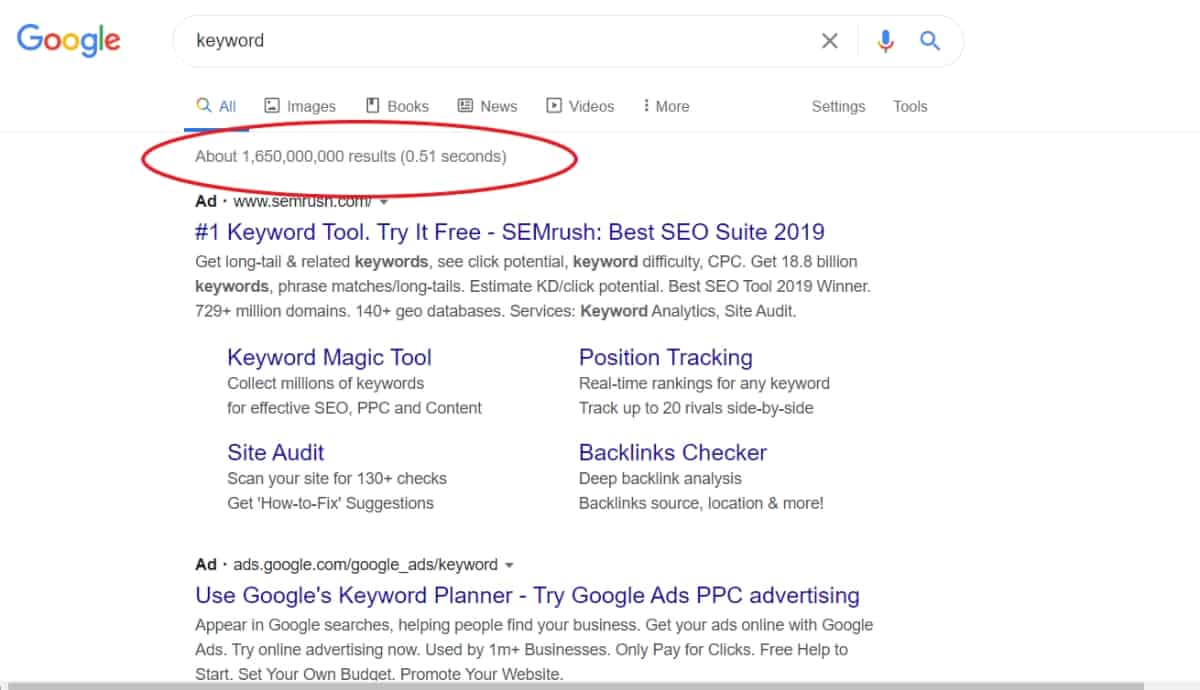The width and height of the screenshot is (1200, 690).
Task: Click 'Real-time rankings for any keyword' text
Action: click(x=704, y=383)
